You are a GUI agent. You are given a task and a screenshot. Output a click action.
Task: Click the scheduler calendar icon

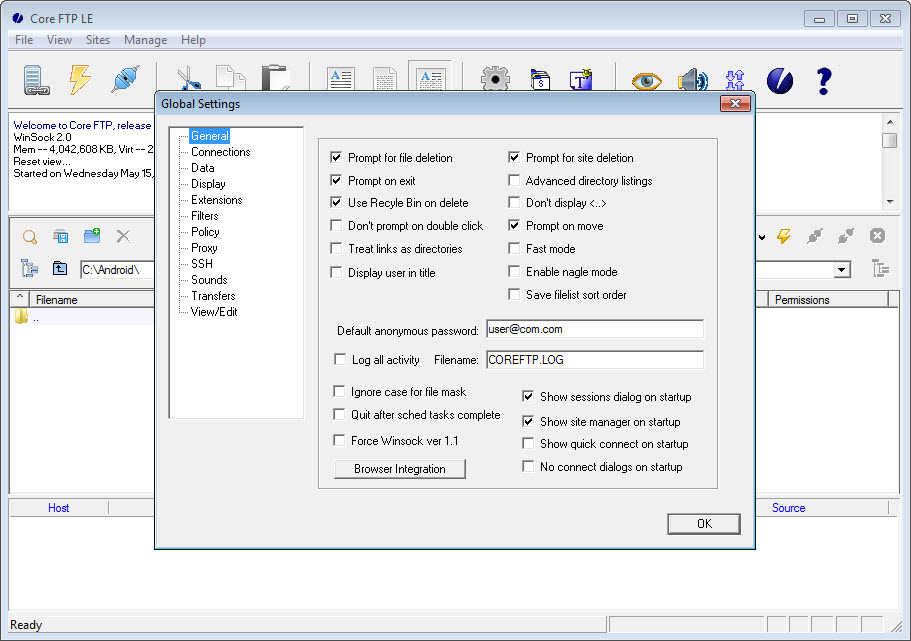tap(540, 80)
